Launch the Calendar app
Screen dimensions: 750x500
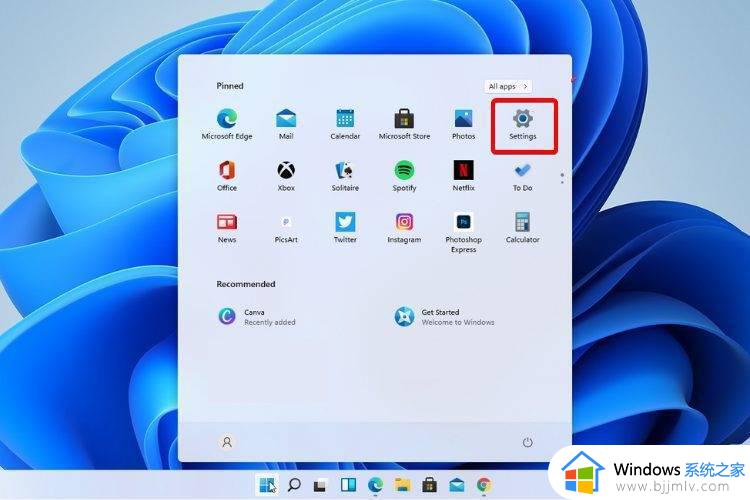point(345,124)
